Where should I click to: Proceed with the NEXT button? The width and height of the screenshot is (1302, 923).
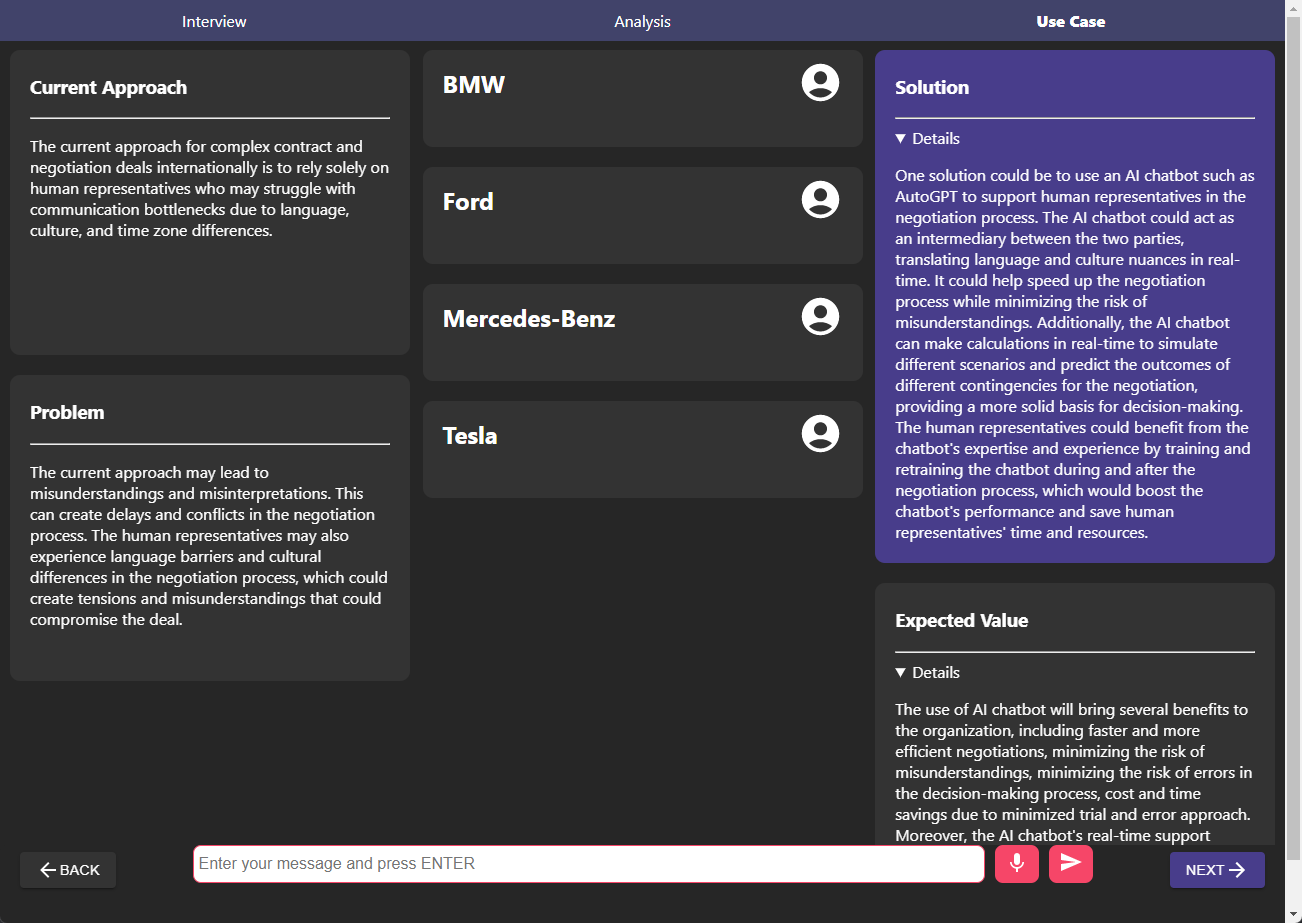coord(1217,870)
